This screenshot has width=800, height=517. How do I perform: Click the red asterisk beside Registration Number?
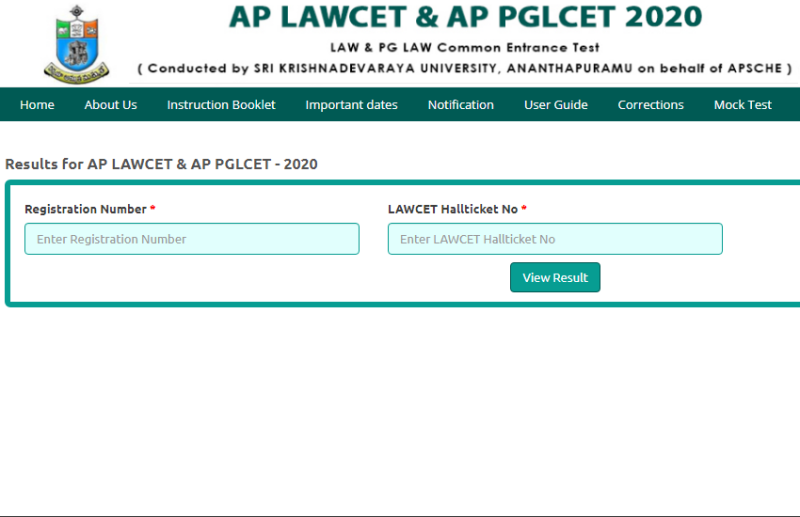point(153,209)
